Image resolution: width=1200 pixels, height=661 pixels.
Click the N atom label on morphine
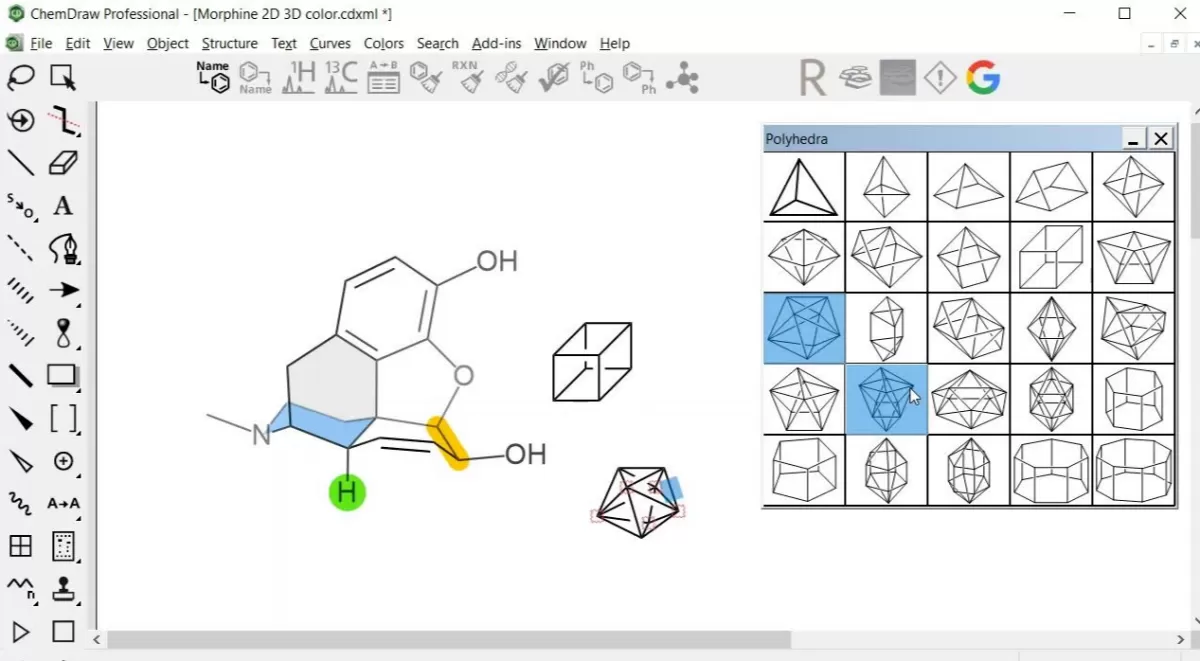point(261,436)
